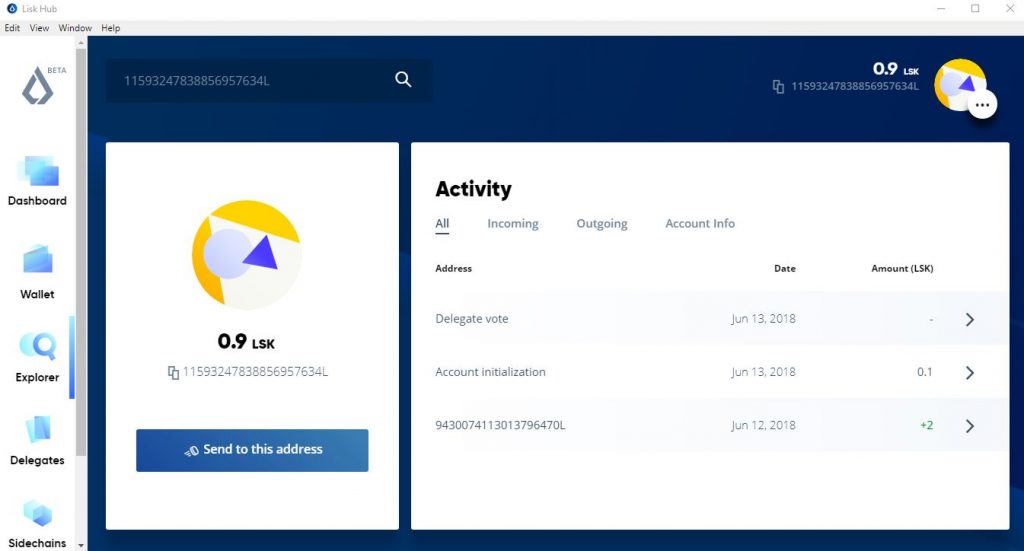This screenshot has height=551, width=1024.
Task: Click Send to this address button
Action: pos(252,450)
